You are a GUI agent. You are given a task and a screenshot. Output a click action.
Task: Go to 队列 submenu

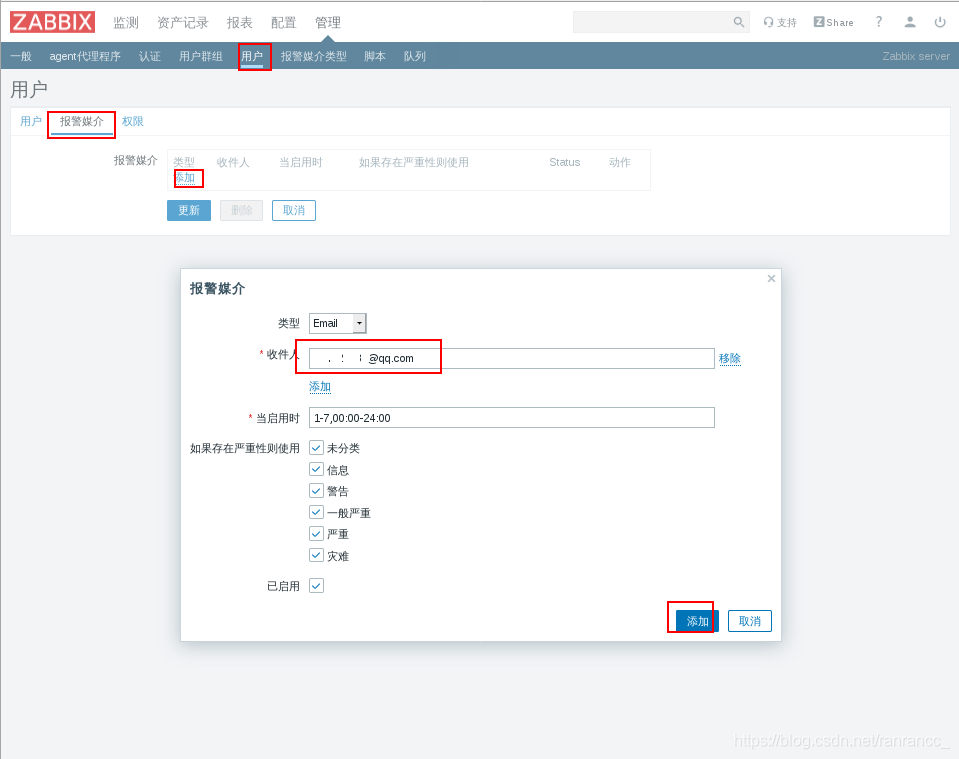[x=415, y=56]
